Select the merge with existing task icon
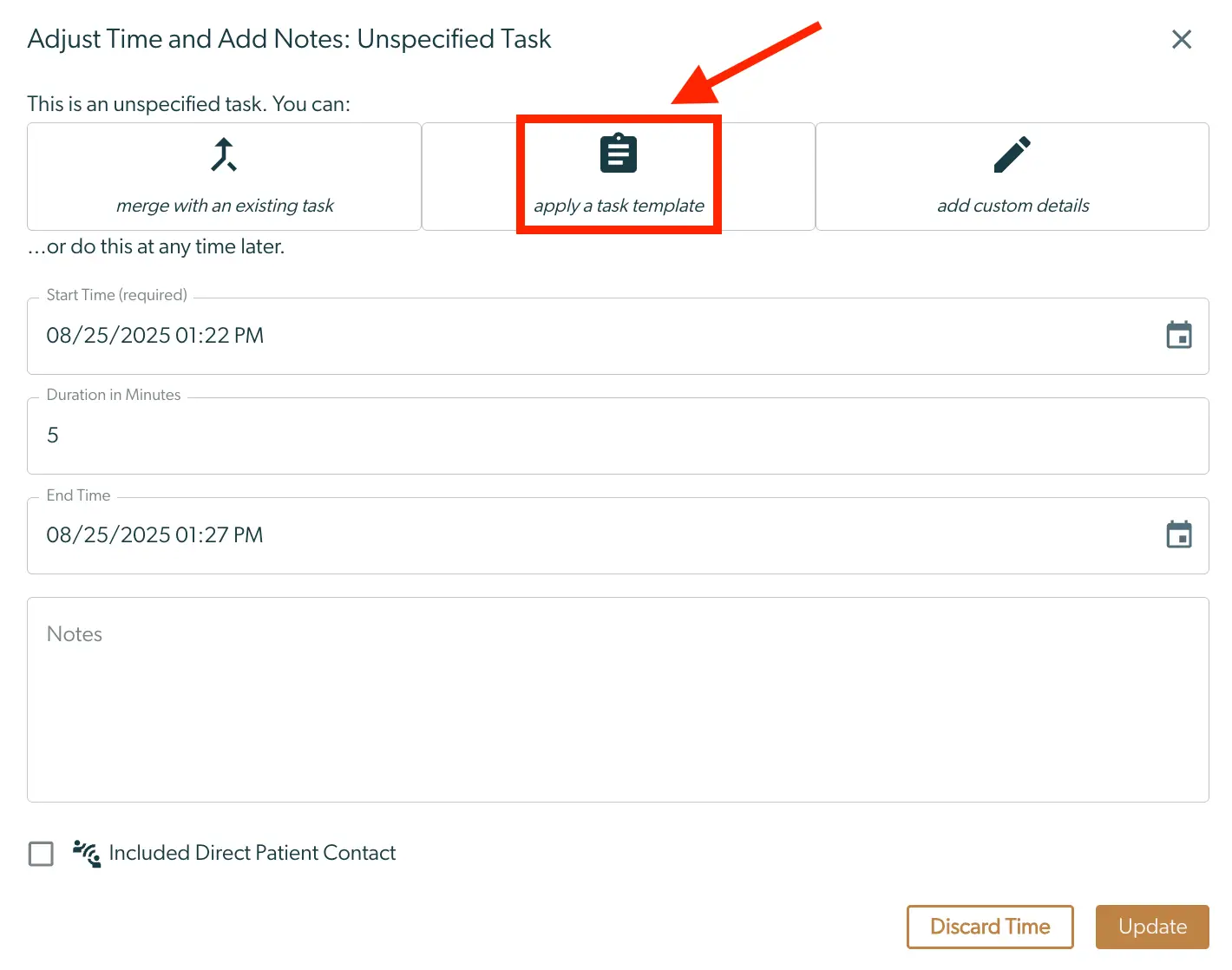The width and height of the screenshot is (1232, 970). (223, 154)
